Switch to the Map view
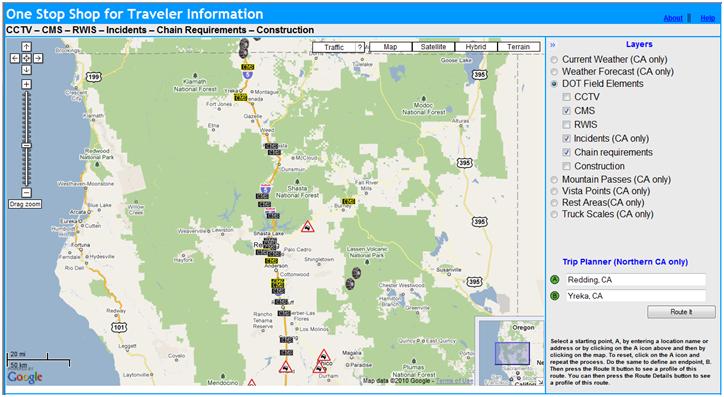 tap(390, 47)
